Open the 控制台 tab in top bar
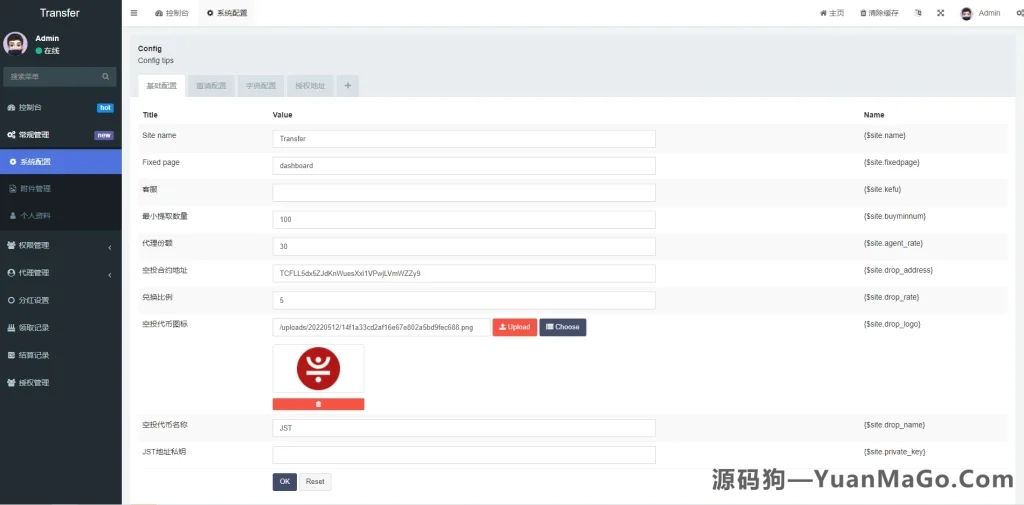Image resolution: width=1024 pixels, height=505 pixels. [172, 13]
